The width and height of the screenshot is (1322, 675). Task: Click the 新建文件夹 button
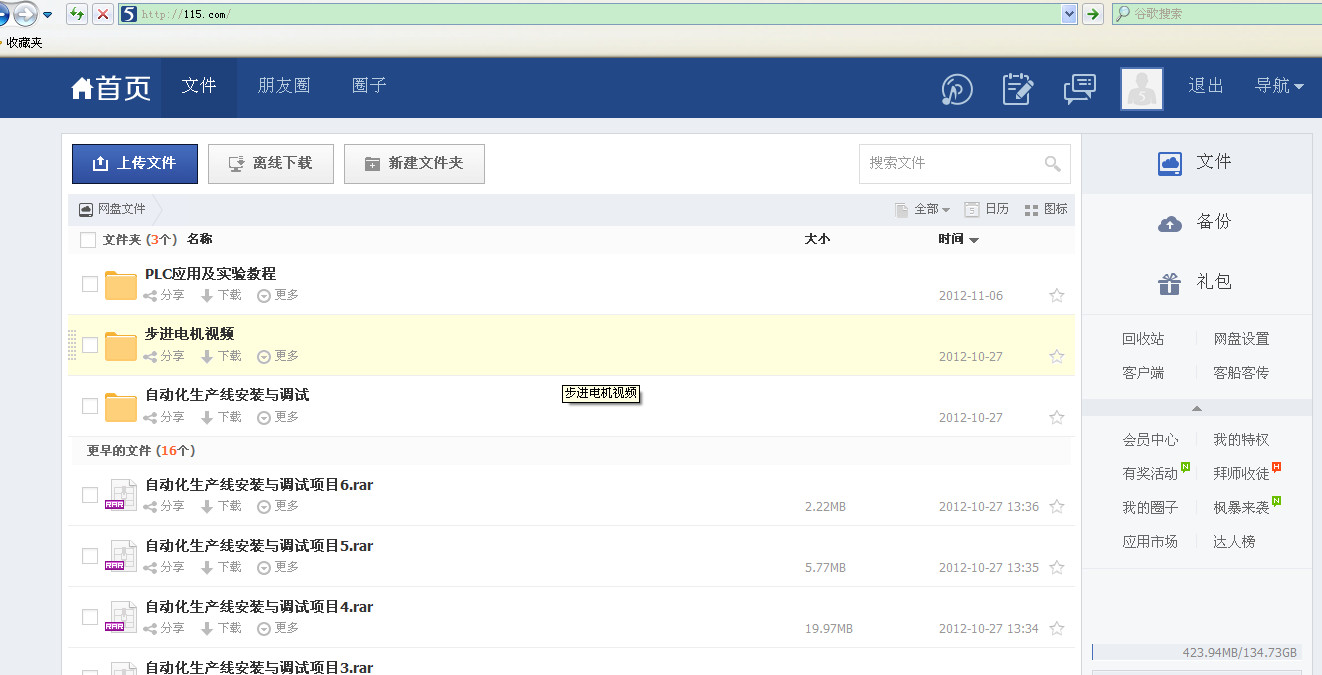[414, 164]
